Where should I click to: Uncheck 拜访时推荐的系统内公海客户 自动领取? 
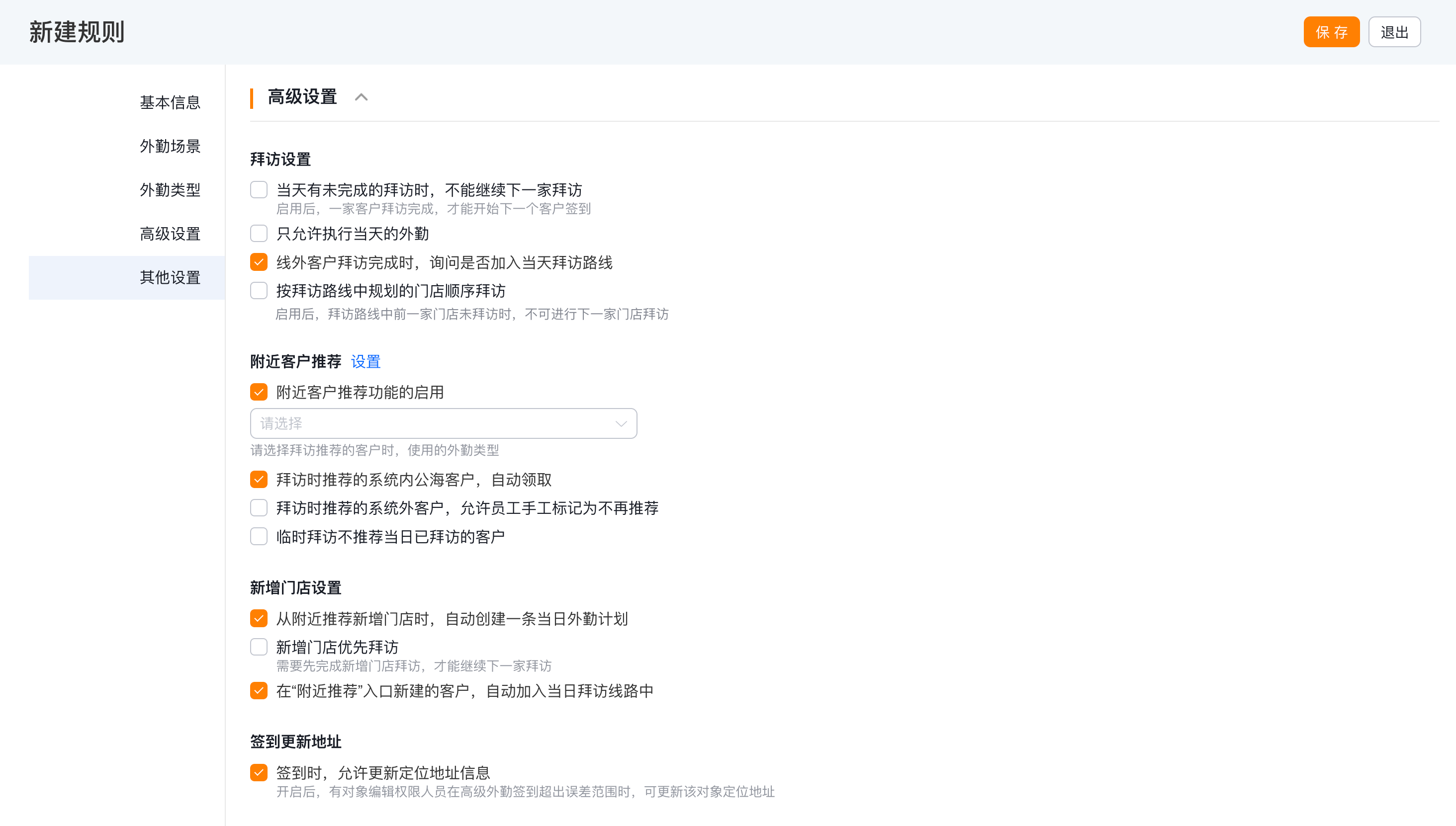point(259,480)
